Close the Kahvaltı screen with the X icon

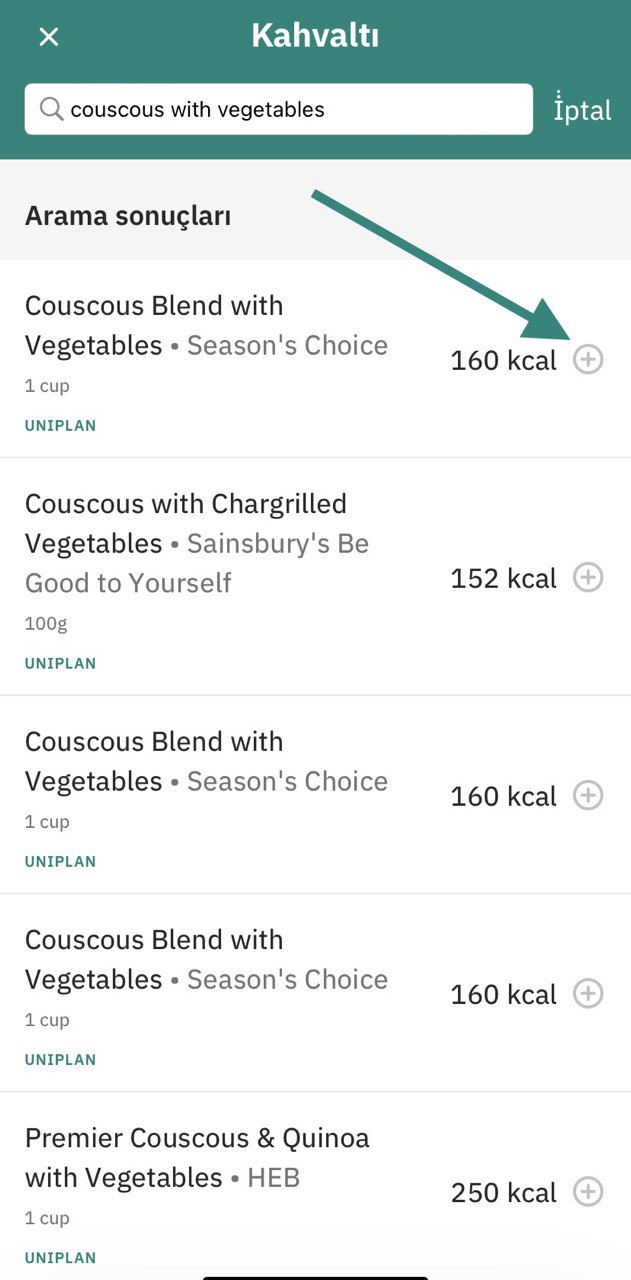pos(49,37)
